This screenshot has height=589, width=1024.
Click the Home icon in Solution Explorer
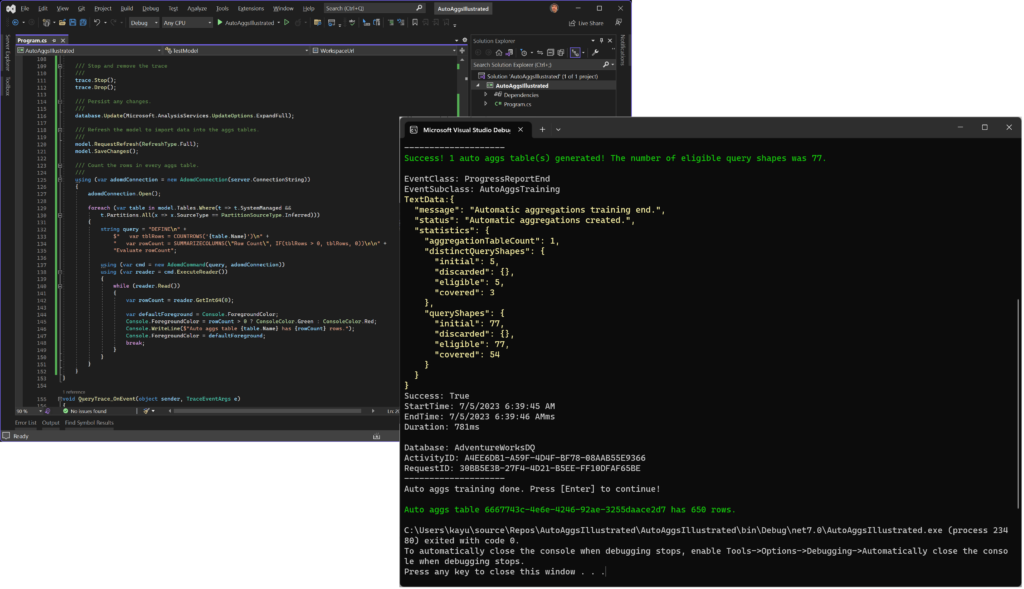(x=499, y=53)
